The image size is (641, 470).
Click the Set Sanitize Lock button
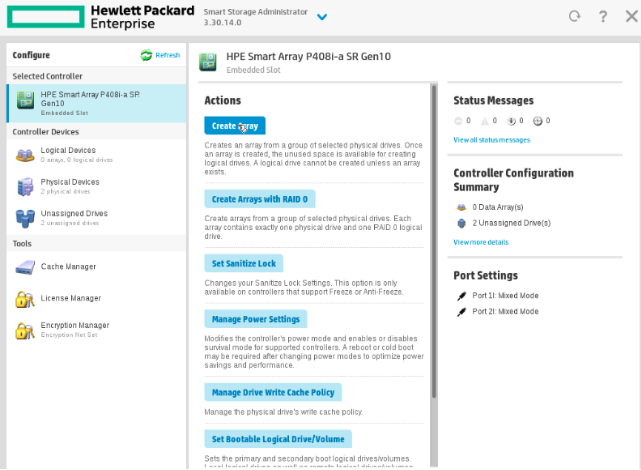pyautogui.click(x=244, y=264)
